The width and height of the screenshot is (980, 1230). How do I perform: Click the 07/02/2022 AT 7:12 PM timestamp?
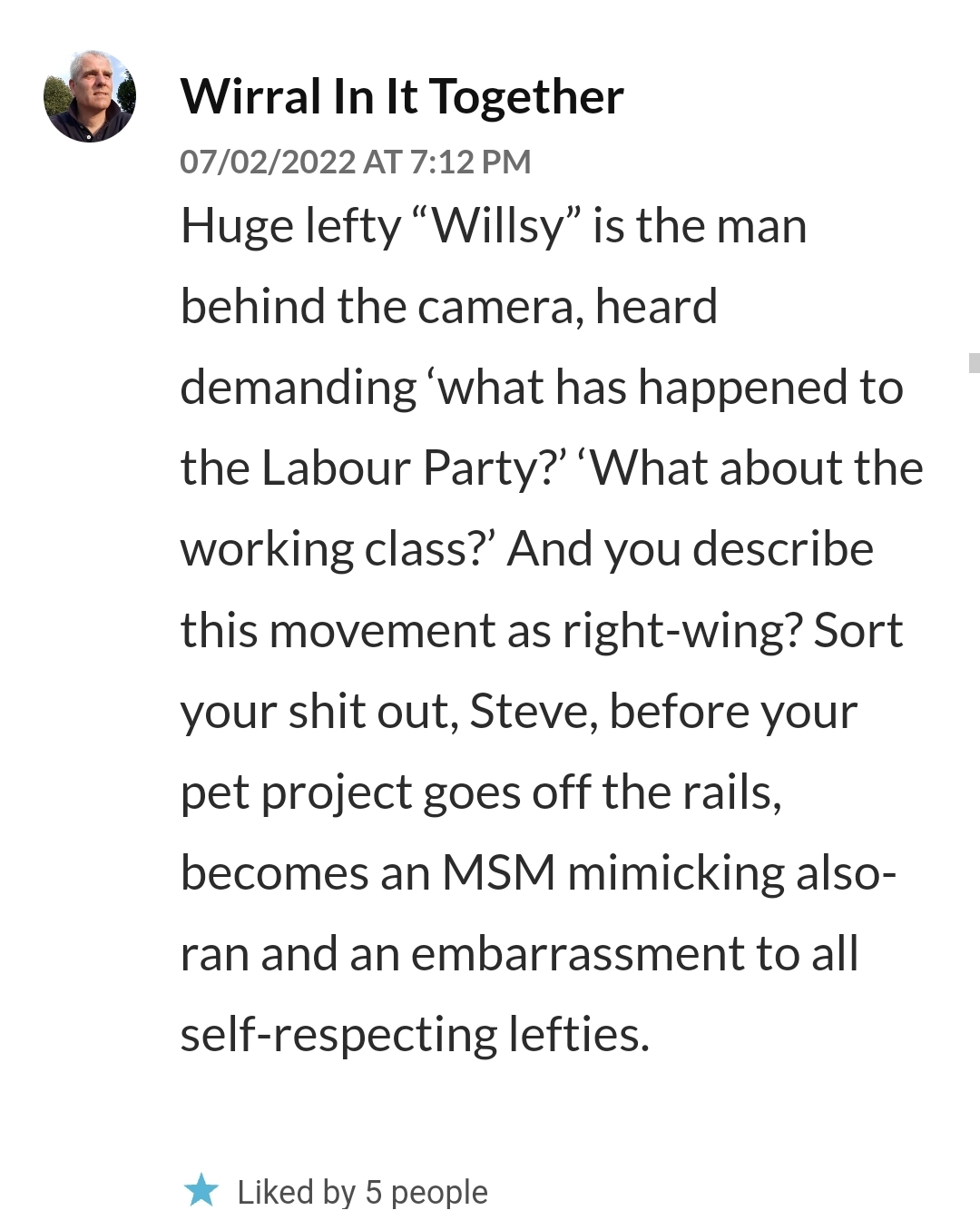pos(355,162)
